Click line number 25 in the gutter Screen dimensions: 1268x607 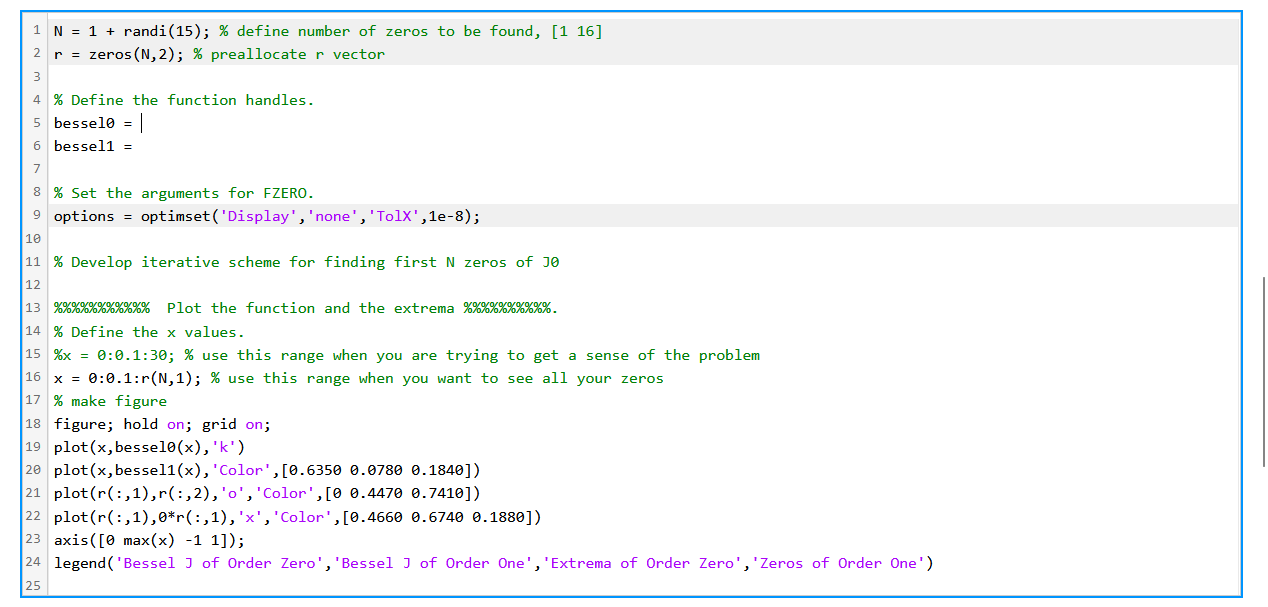pyautogui.click(x=33, y=586)
